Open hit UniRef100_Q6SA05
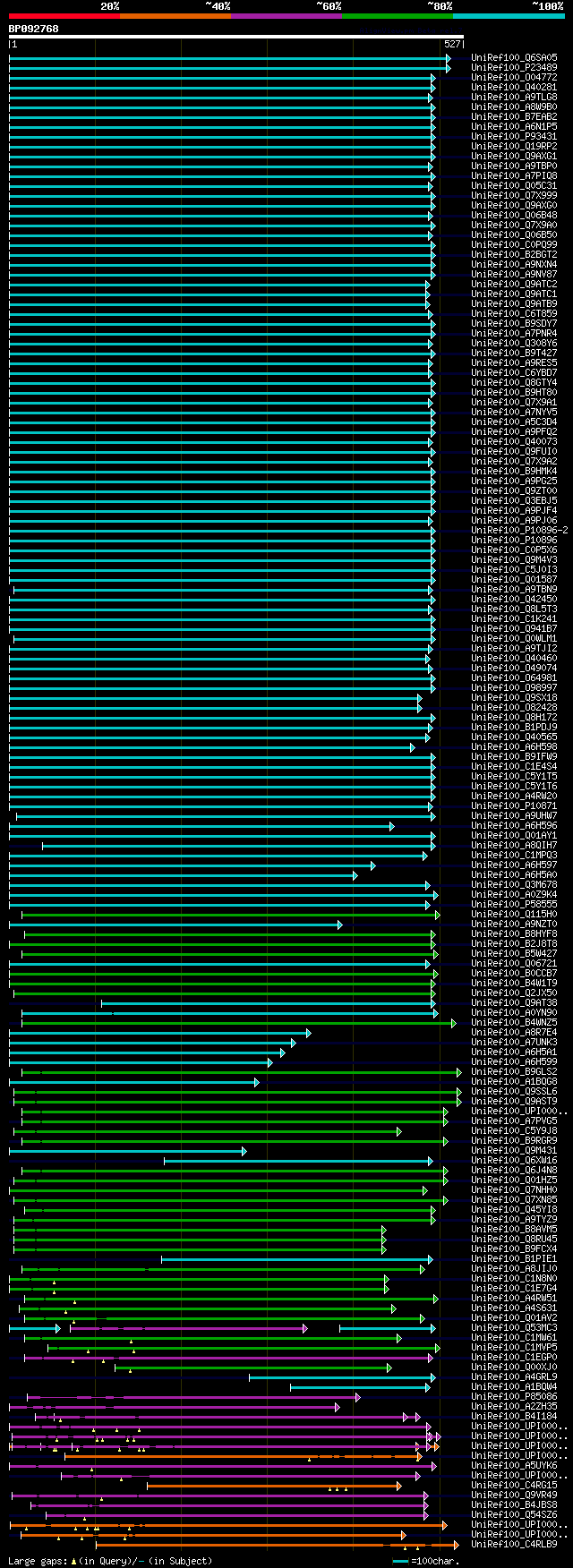This screenshot has width=573, height=1568. [x=514, y=58]
